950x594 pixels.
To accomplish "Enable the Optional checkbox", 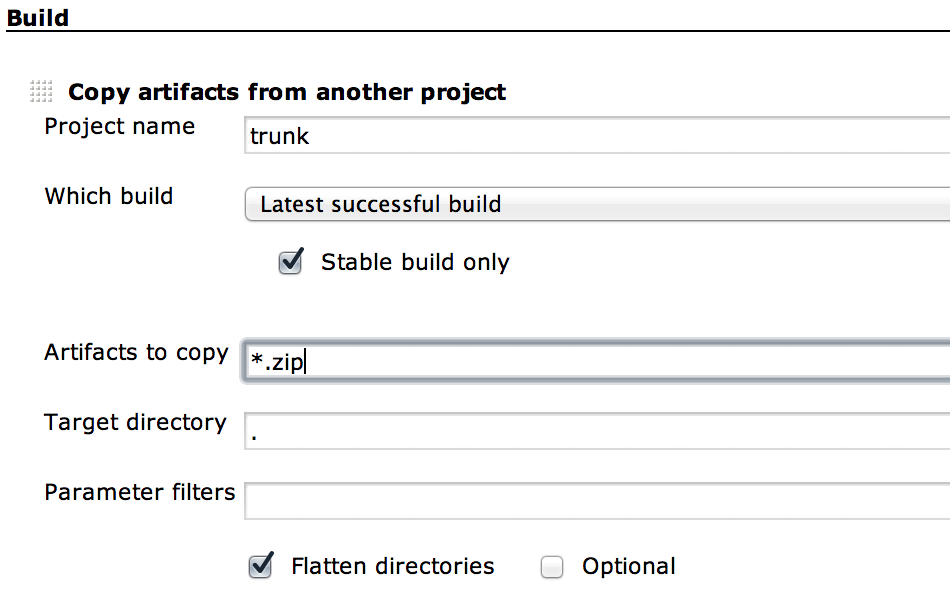I will pos(552,568).
